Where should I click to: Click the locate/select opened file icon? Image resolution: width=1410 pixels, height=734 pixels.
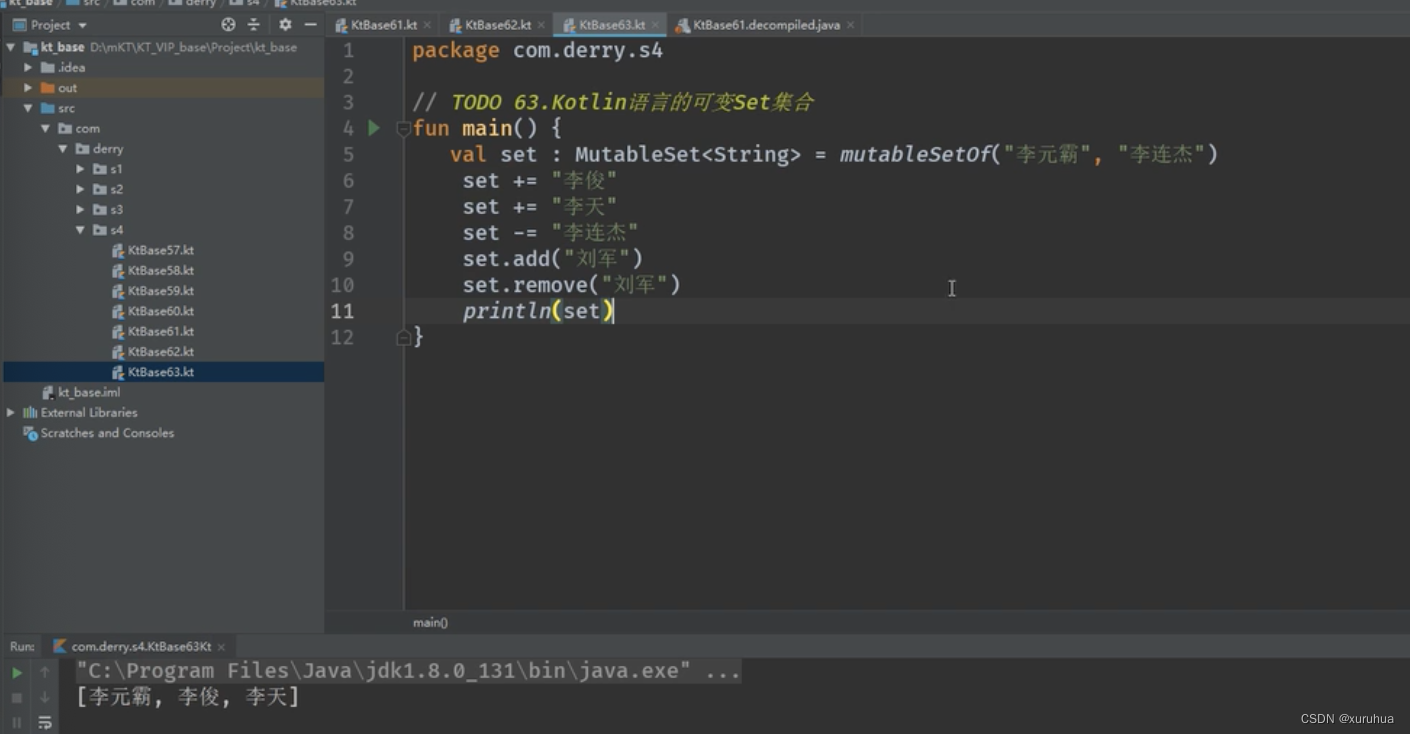[x=228, y=24]
